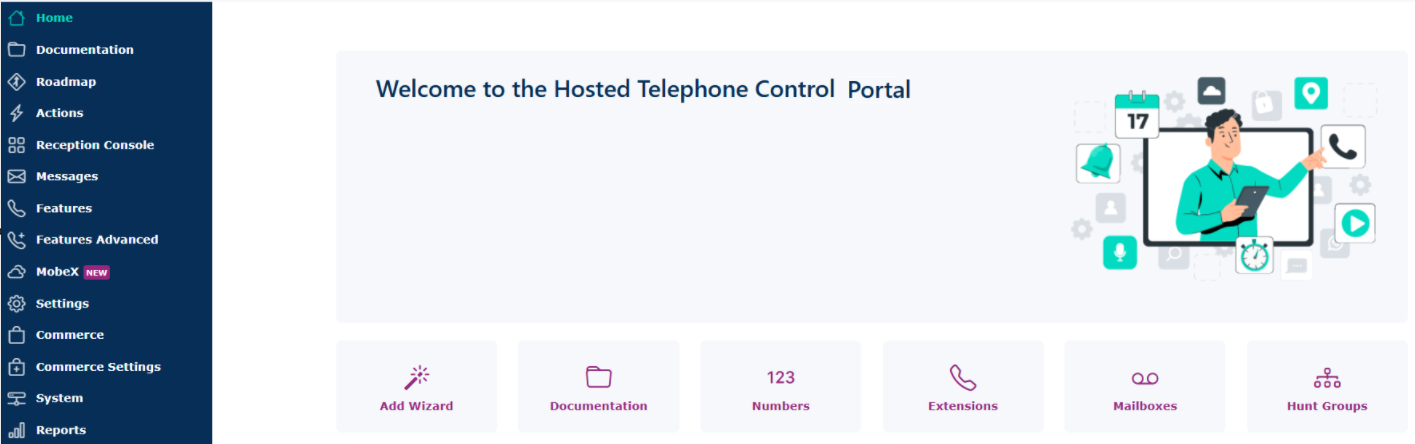The image size is (1415, 444).
Task: Click the Reception Console grid icon
Action: tap(16, 145)
